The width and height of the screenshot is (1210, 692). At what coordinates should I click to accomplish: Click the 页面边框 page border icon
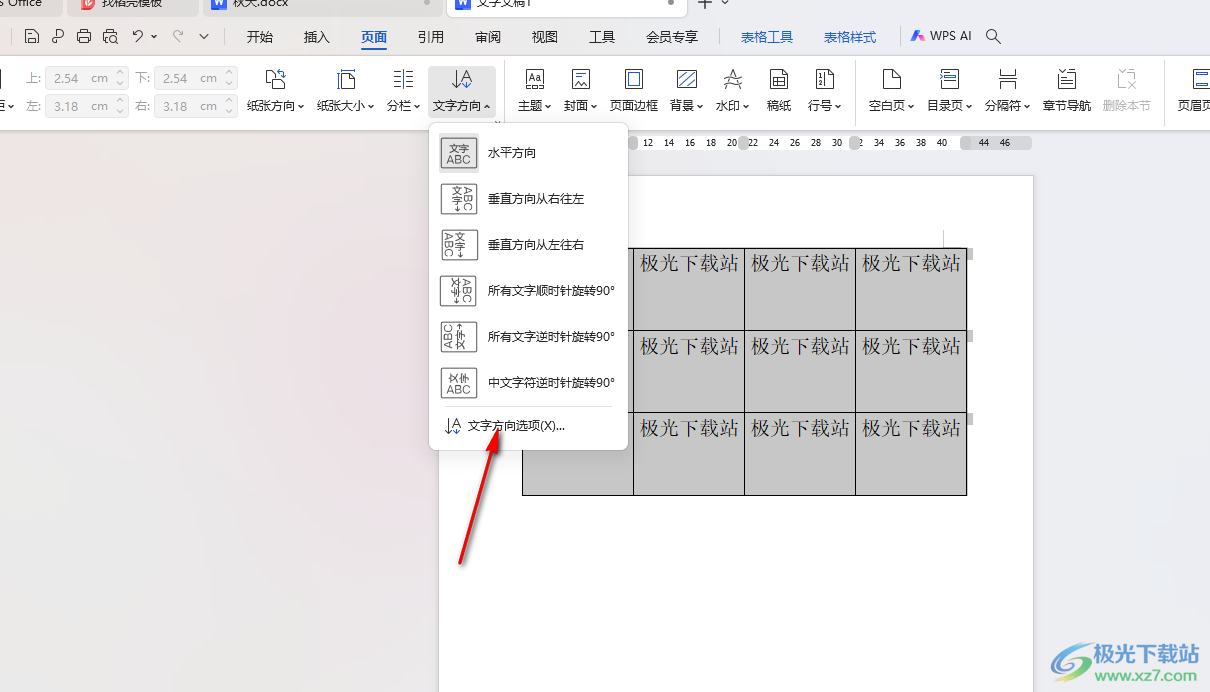coord(634,90)
